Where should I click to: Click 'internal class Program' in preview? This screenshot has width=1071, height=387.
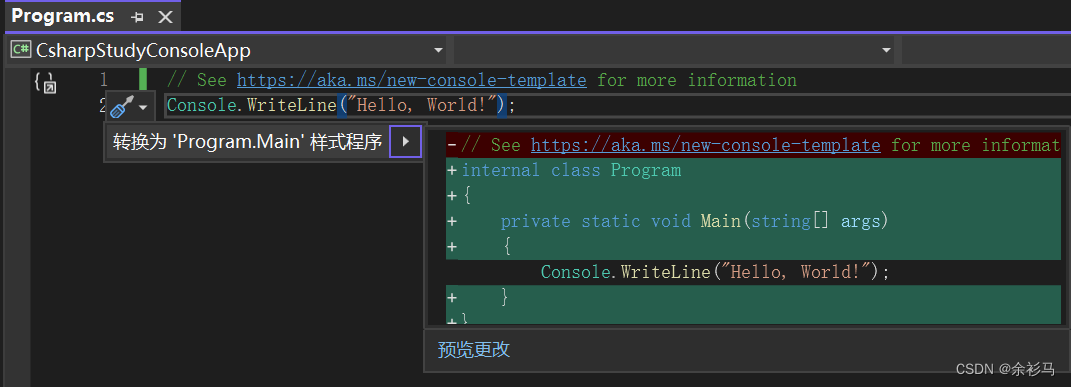coord(571,170)
